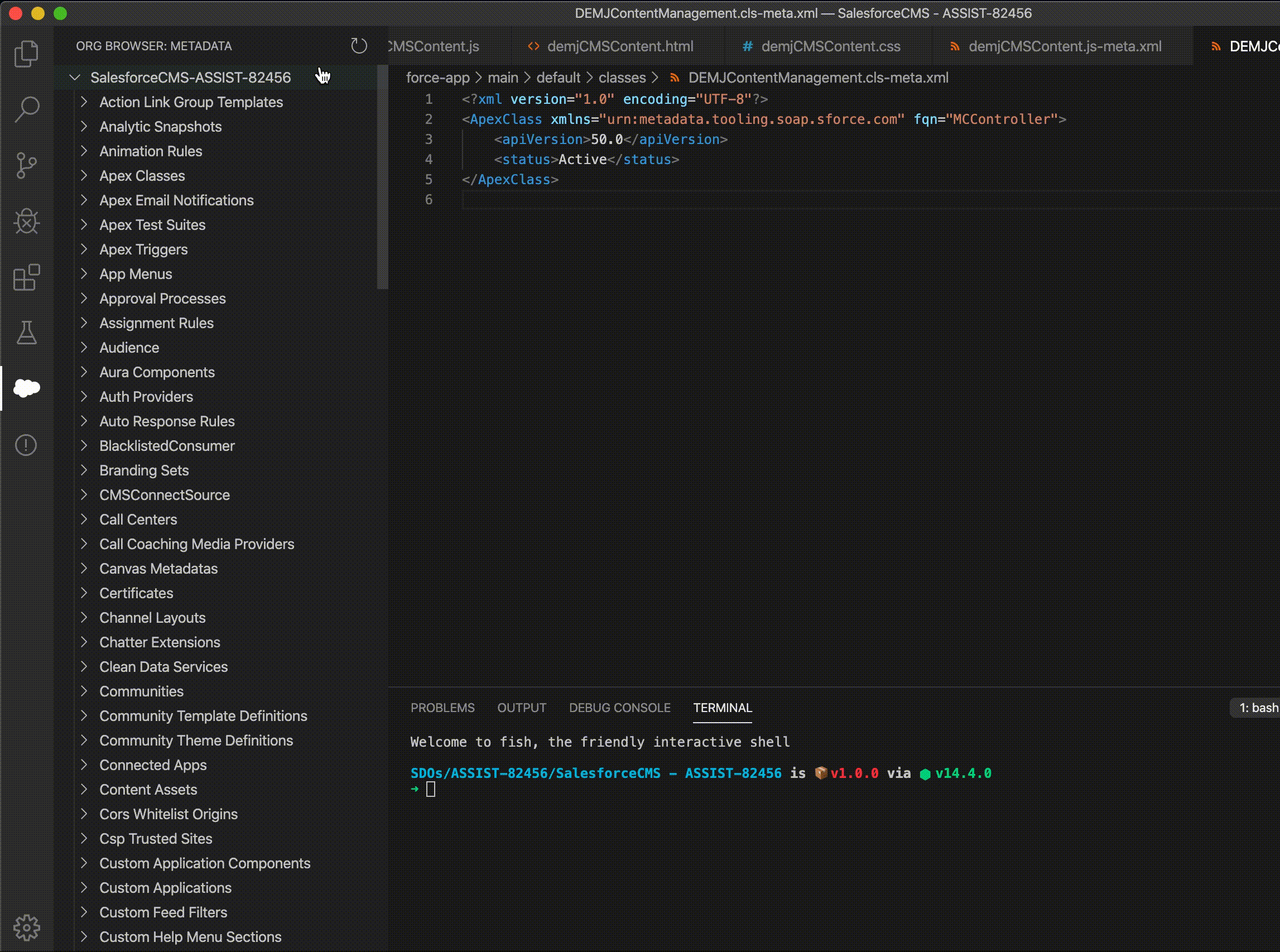Screen dimensions: 1280x952
Task: Open the Extensions view icon
Action: tap(26, 277)
